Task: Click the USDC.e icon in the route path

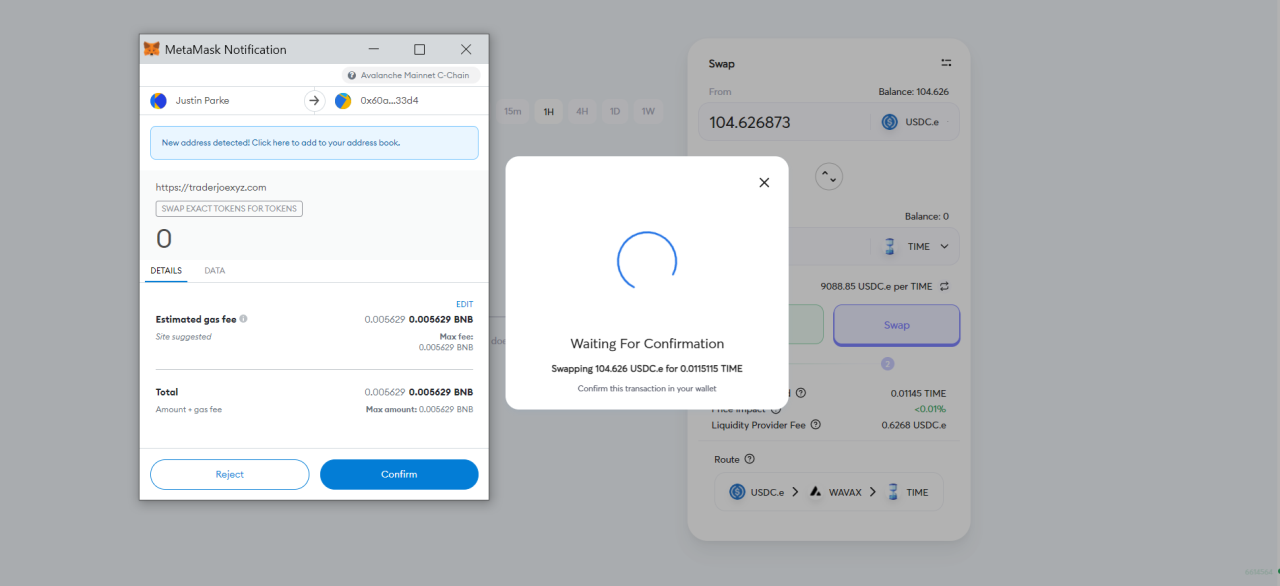Action: (738, 492)
